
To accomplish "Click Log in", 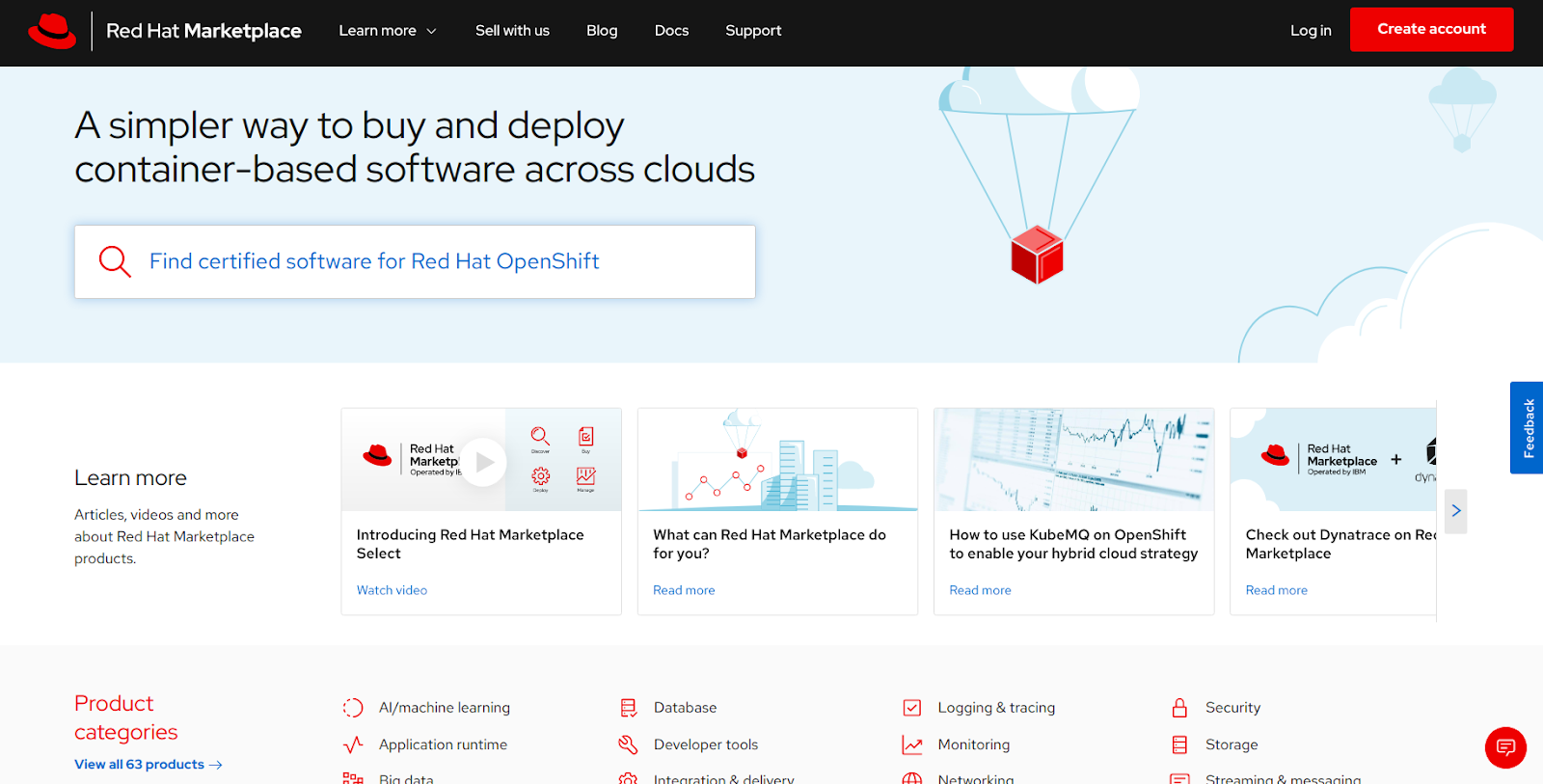I will click(1311, 31).
